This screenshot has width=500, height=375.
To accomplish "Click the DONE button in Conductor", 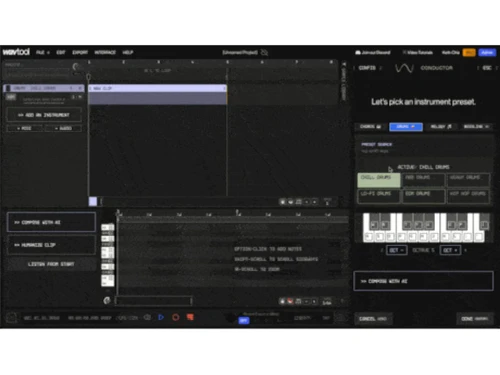I will coord(474,319).
